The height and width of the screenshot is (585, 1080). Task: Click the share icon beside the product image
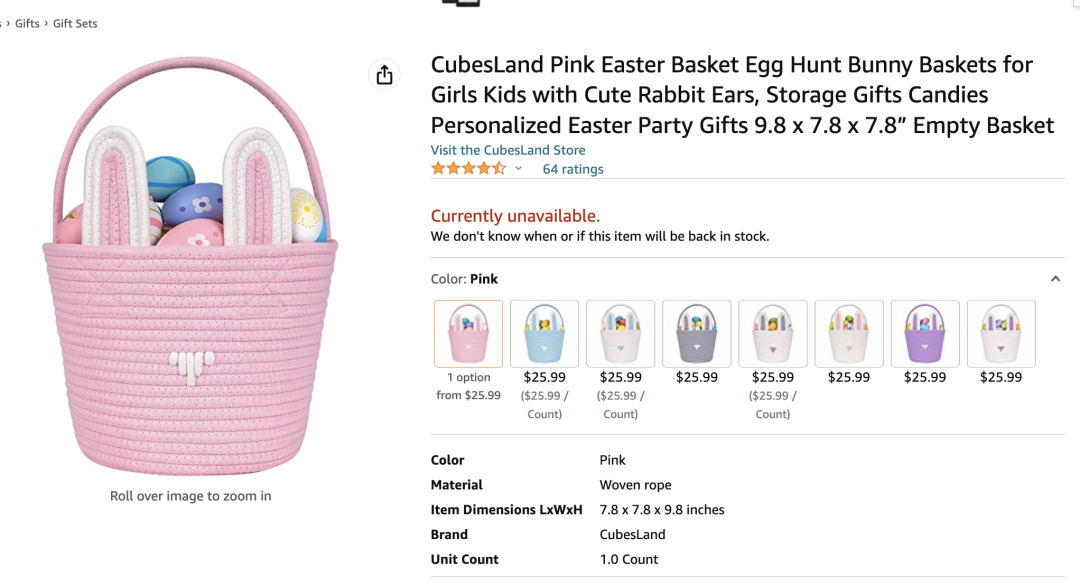coord(384,75)
